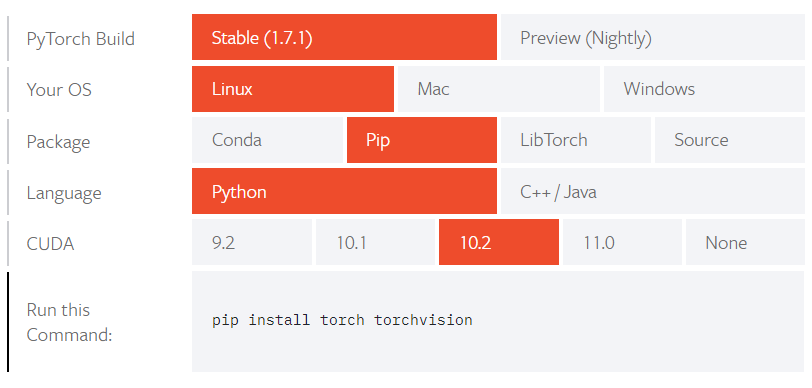The width and height of the screenshot is (812, 388).
Task: Switch OS selection to Mac
Action: click(x=499, y=89)
